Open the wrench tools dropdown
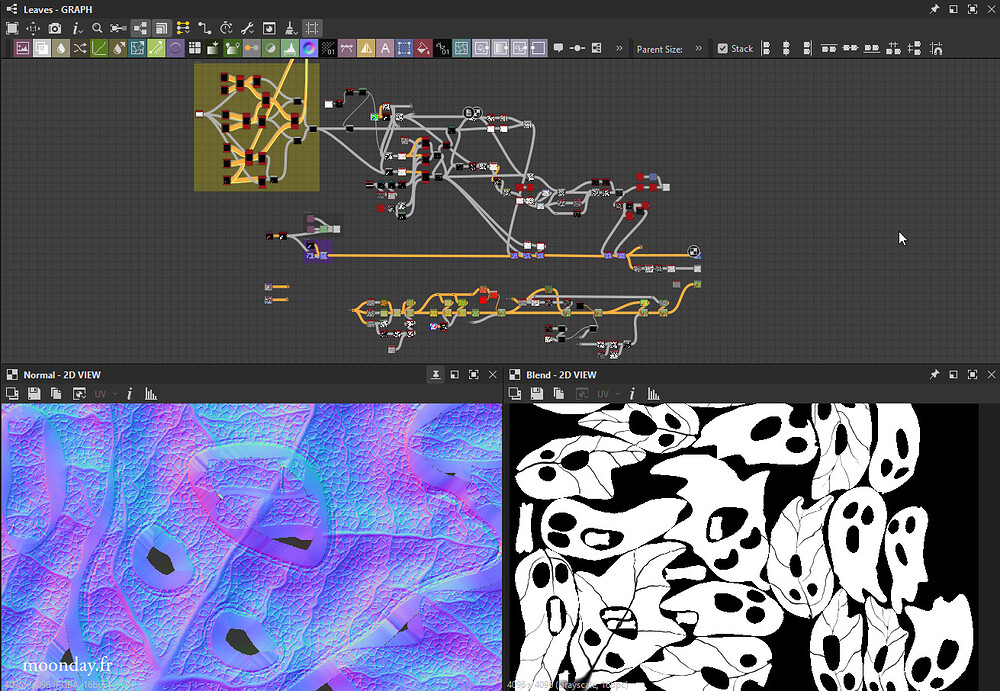The image size is (1000, 691). (x=247, y=28)
